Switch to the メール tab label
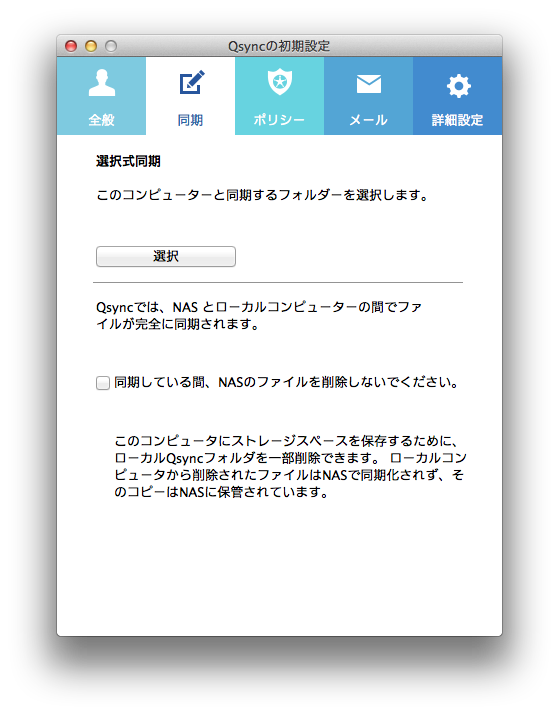The image size is (559, 715). [368, 120]
